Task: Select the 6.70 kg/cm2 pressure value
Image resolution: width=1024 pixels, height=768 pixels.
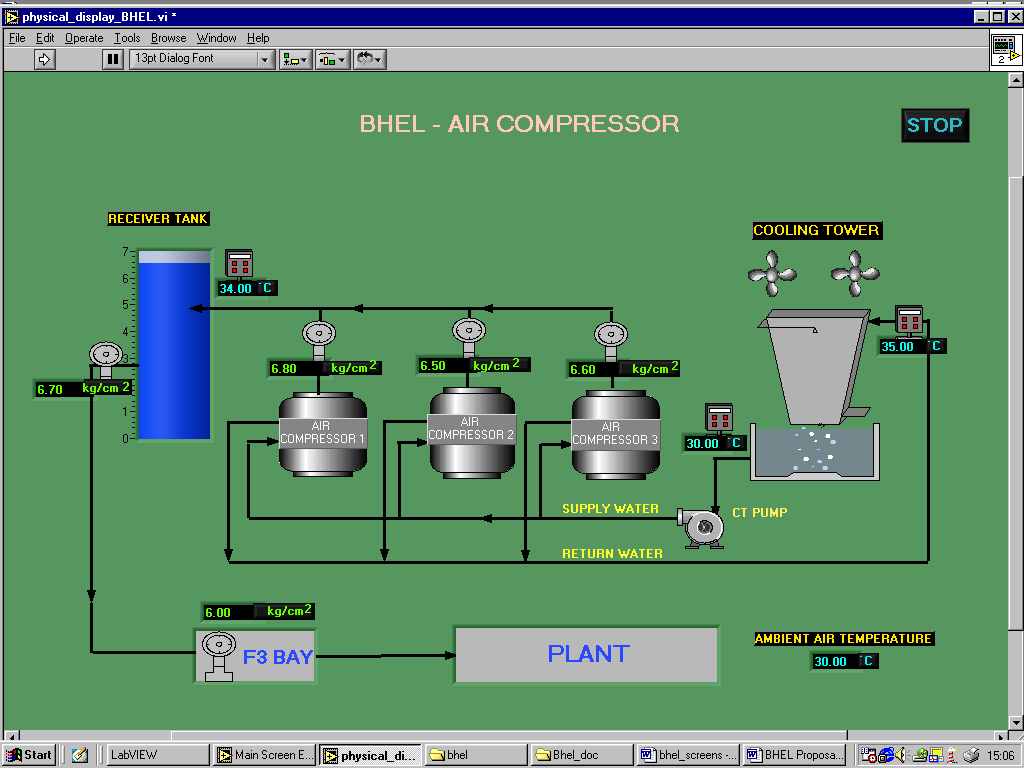Action: click(x=83, y=389)
